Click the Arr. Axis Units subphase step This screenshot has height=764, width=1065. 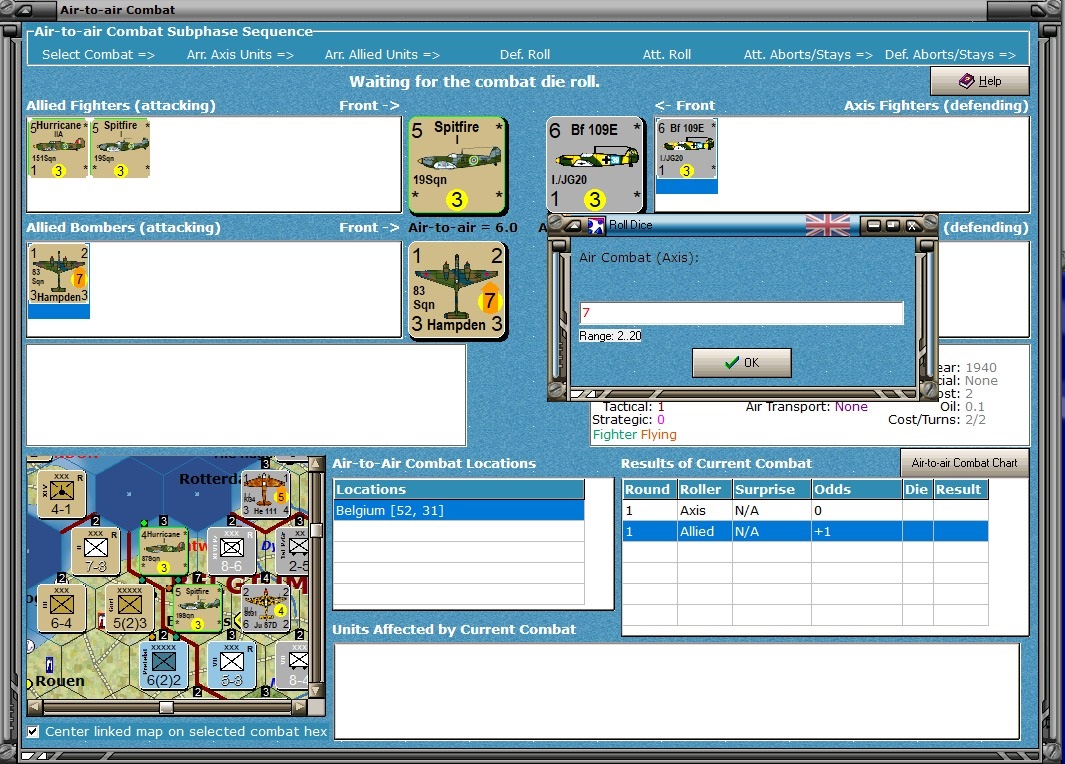[x=240, y=54]
